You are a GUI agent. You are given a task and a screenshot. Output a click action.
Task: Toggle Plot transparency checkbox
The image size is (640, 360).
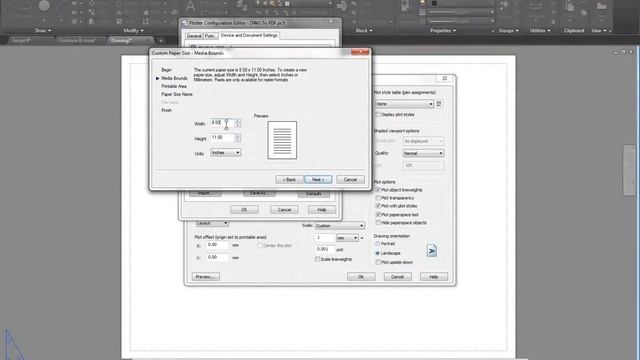tap(378, 198)
